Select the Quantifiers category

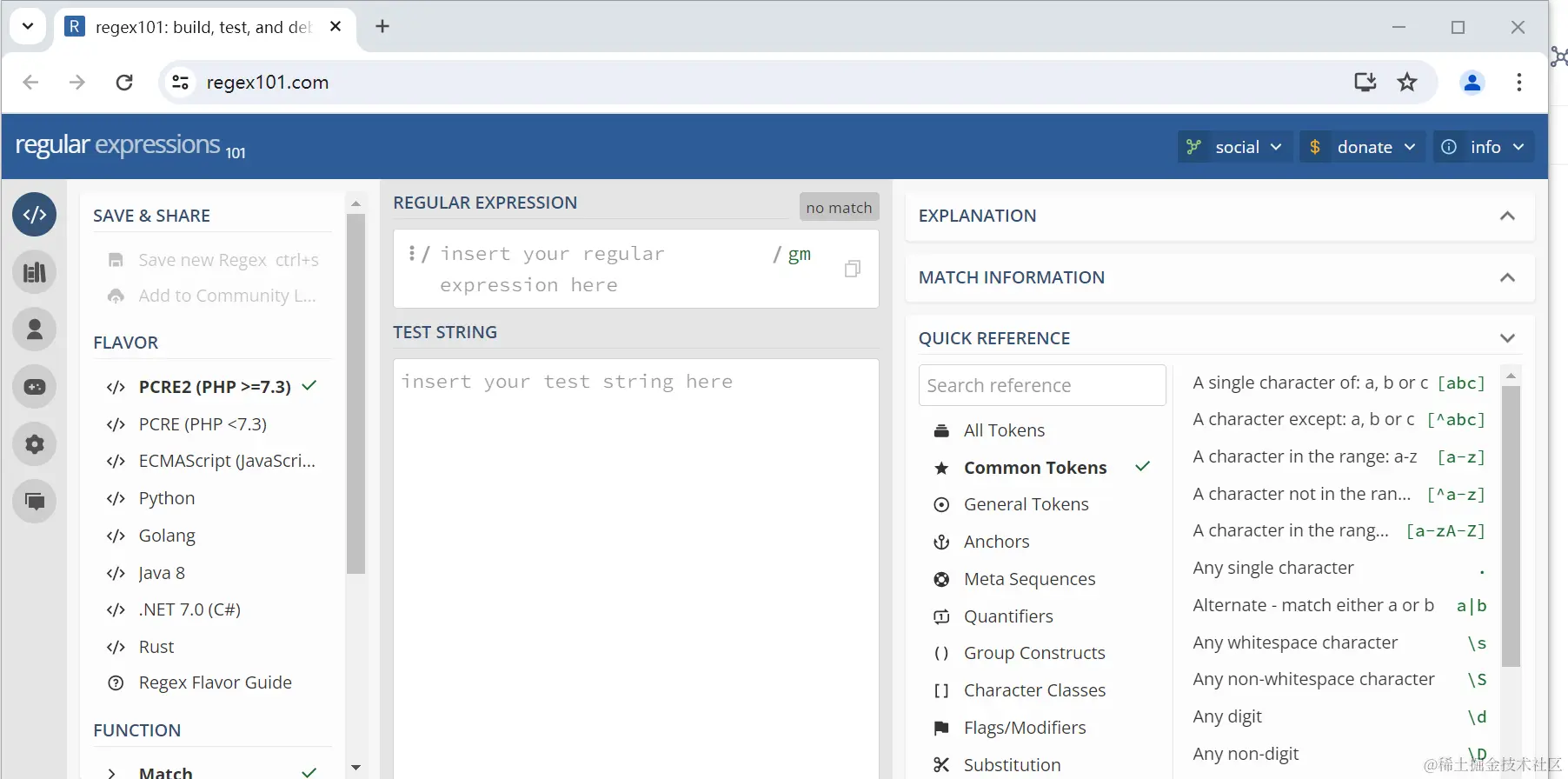[1042, 616]
